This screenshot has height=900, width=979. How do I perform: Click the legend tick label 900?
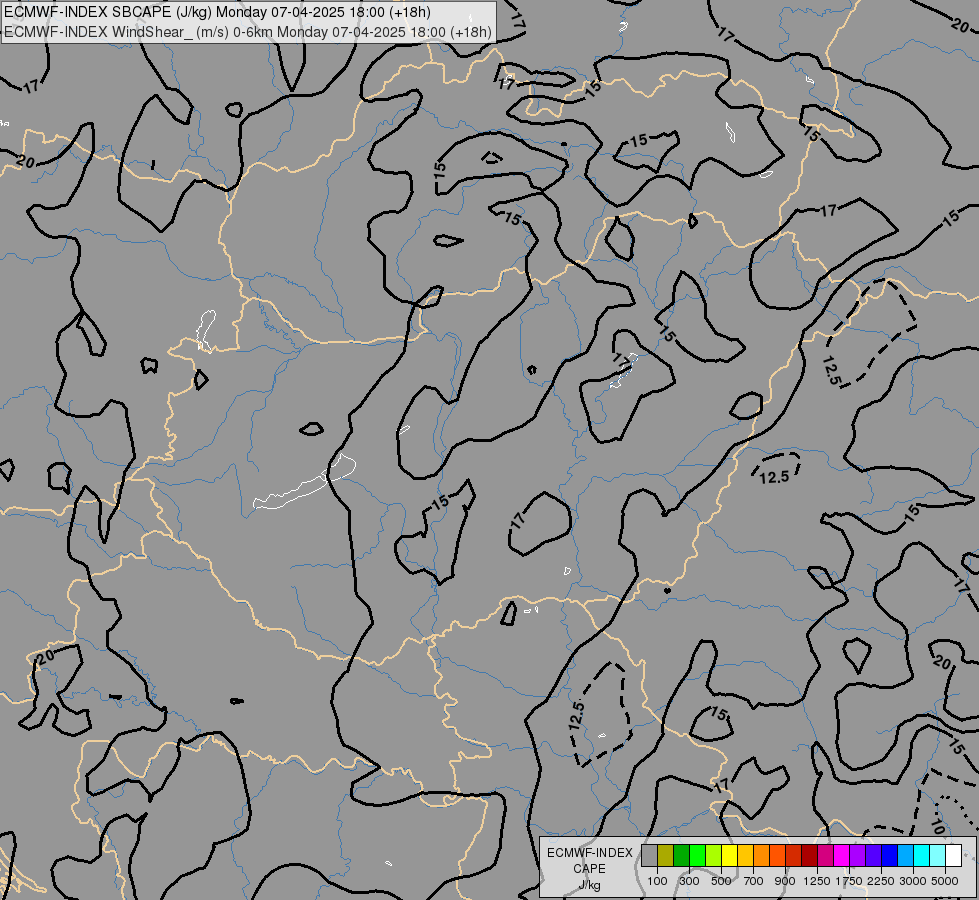(x=785, y=881)
